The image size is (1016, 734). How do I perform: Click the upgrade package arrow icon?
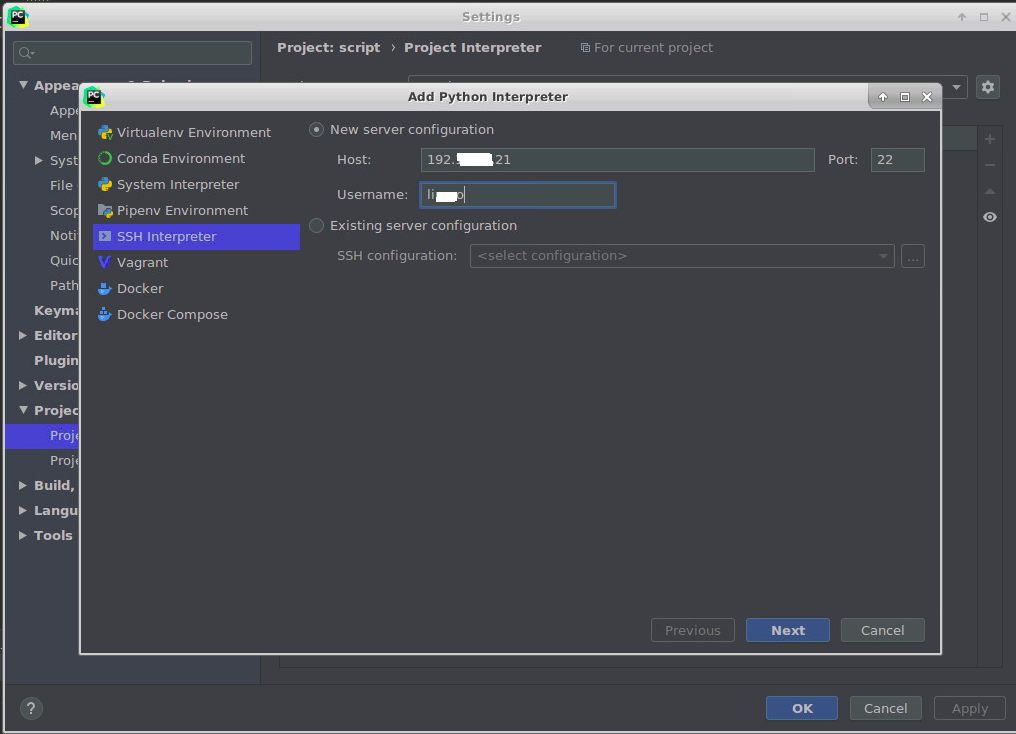989,191
